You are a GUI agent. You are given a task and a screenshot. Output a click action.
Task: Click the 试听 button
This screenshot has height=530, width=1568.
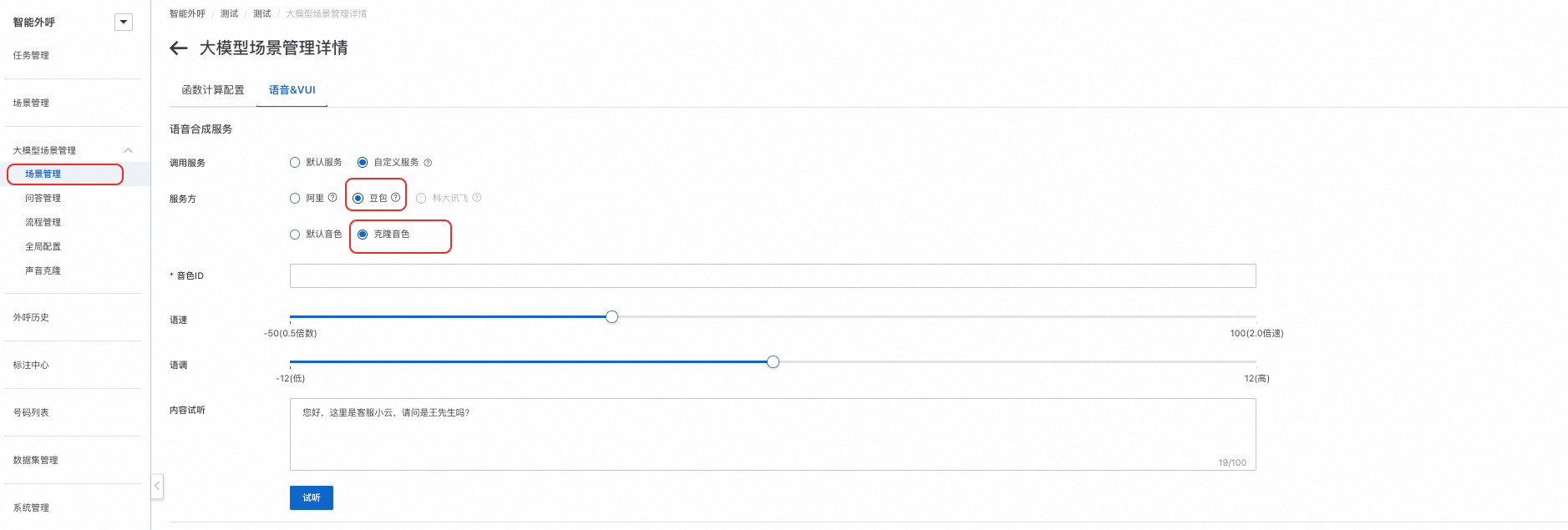(312, 497)
